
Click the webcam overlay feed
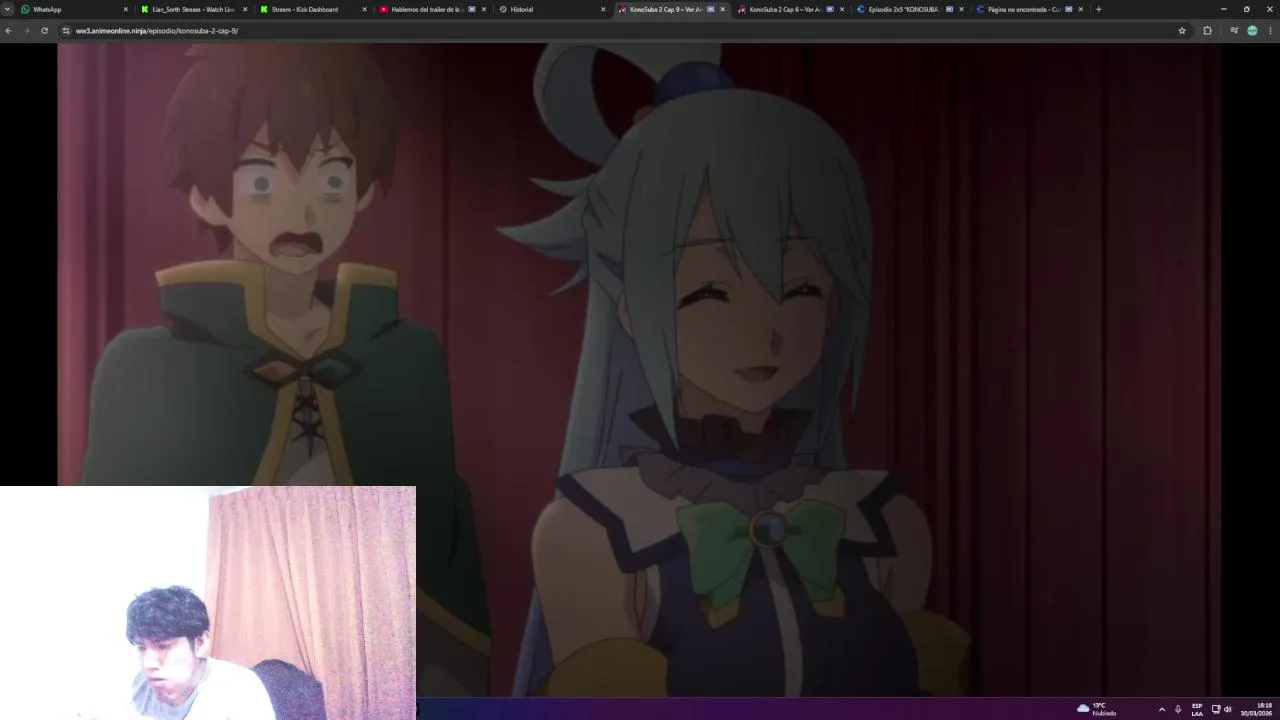tap(208, 603)
